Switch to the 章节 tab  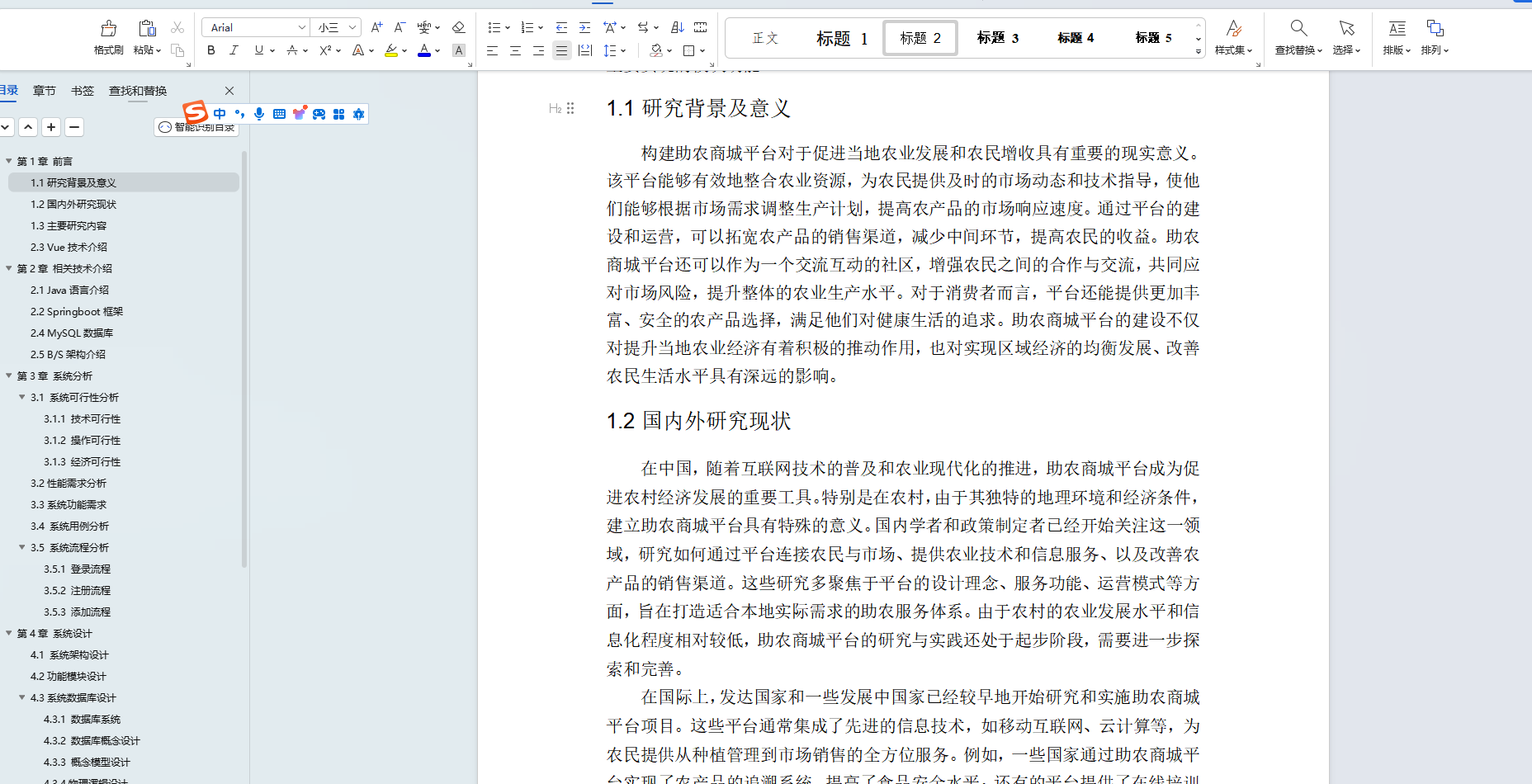pyautogui.click(x=45, y=91)
